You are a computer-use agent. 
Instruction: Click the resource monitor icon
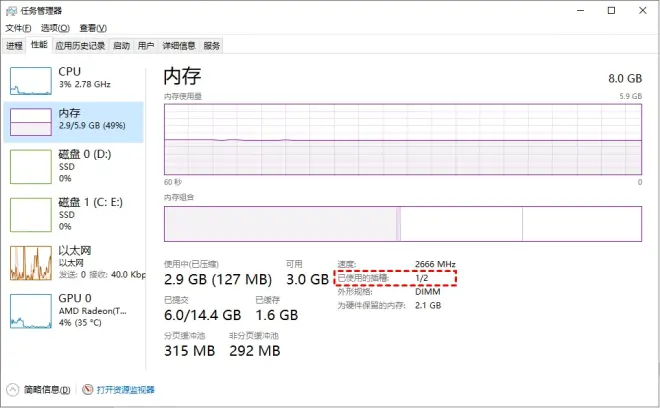pos(88,389)
